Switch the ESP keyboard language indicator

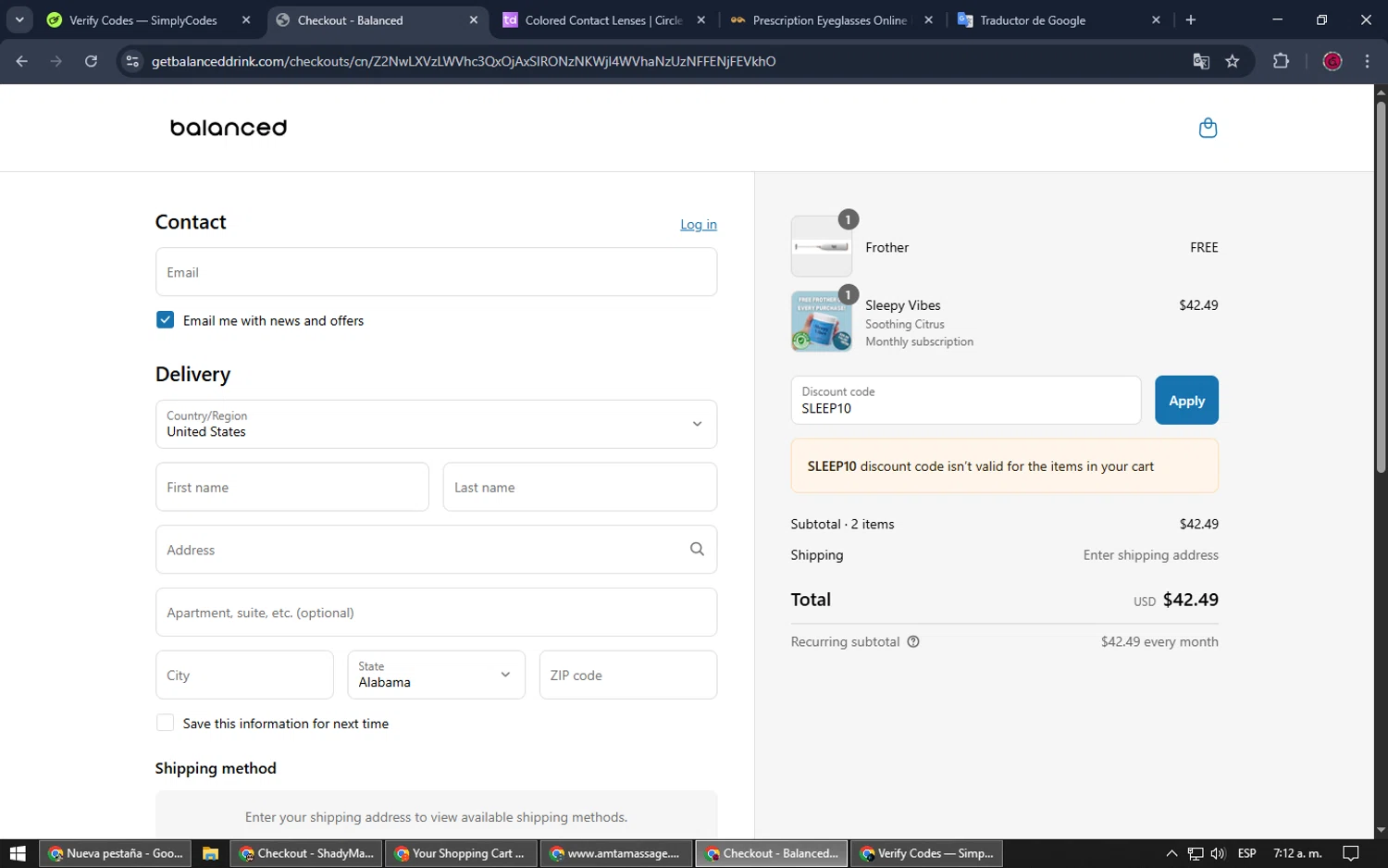click(x=1246, y=853)
